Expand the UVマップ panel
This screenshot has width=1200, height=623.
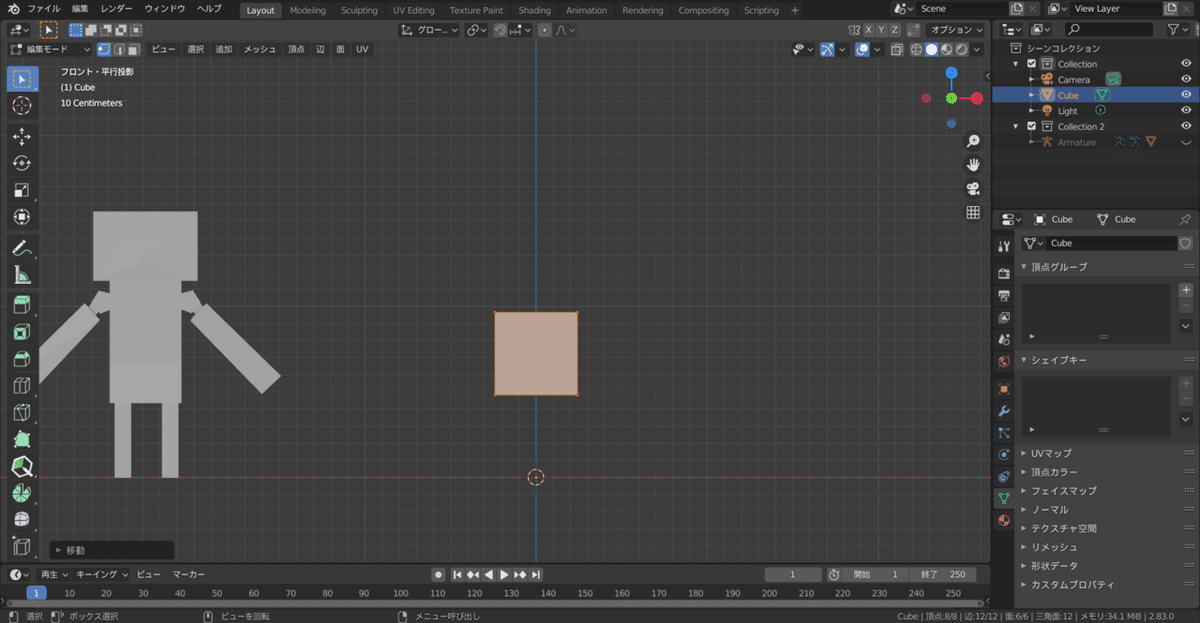coord(1051,453)
